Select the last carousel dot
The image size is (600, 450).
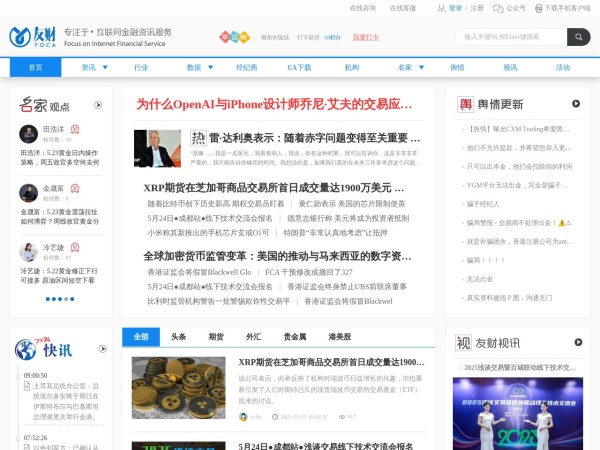(x=72, y=299)
